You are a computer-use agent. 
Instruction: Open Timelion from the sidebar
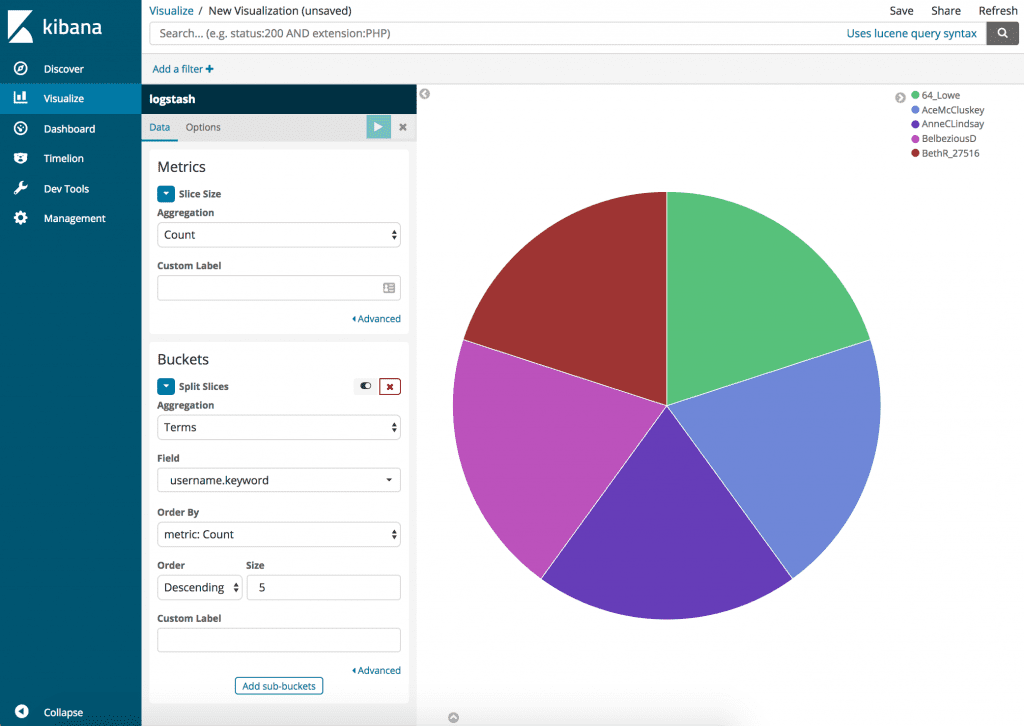pos(64,158)
